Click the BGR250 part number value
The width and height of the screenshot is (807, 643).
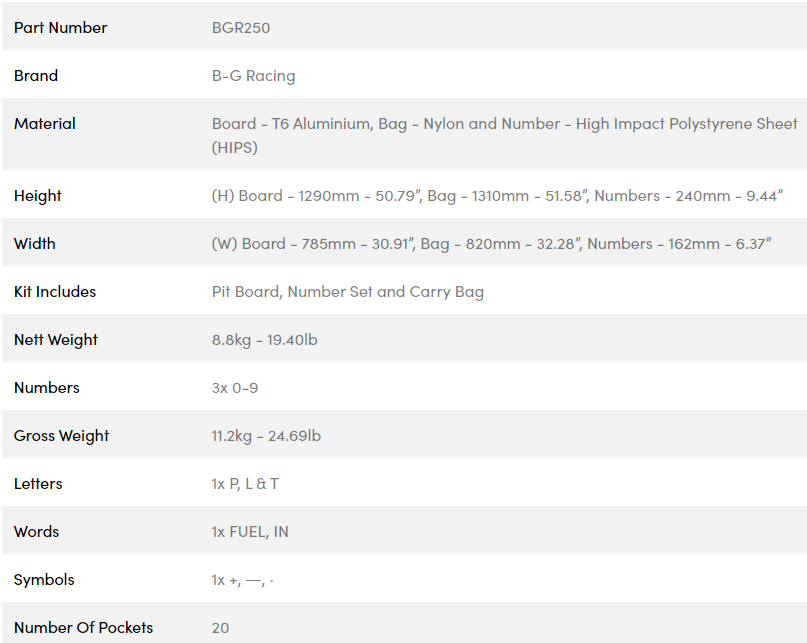(241, 27)
